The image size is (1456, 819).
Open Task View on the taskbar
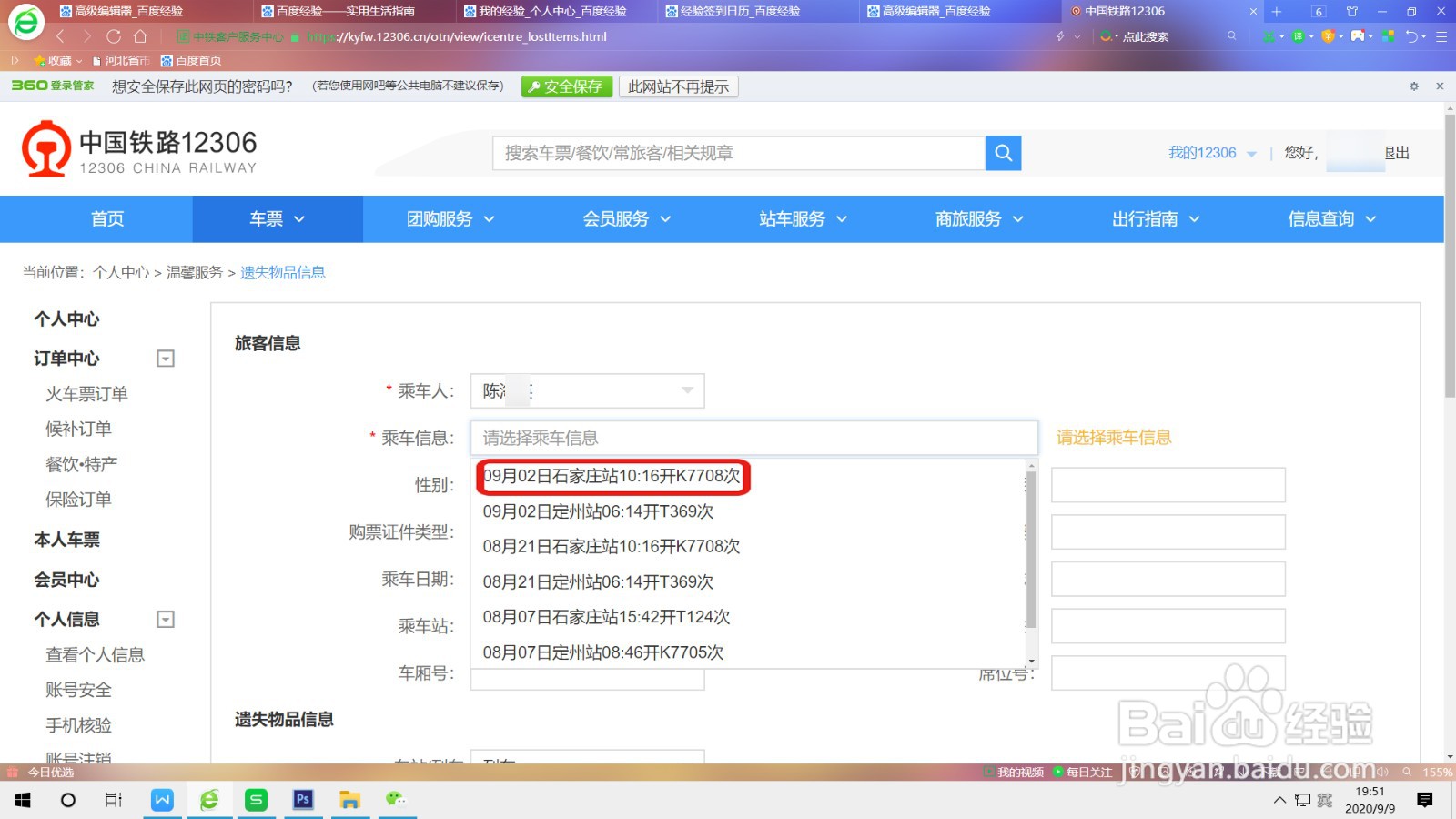[114, 800]
